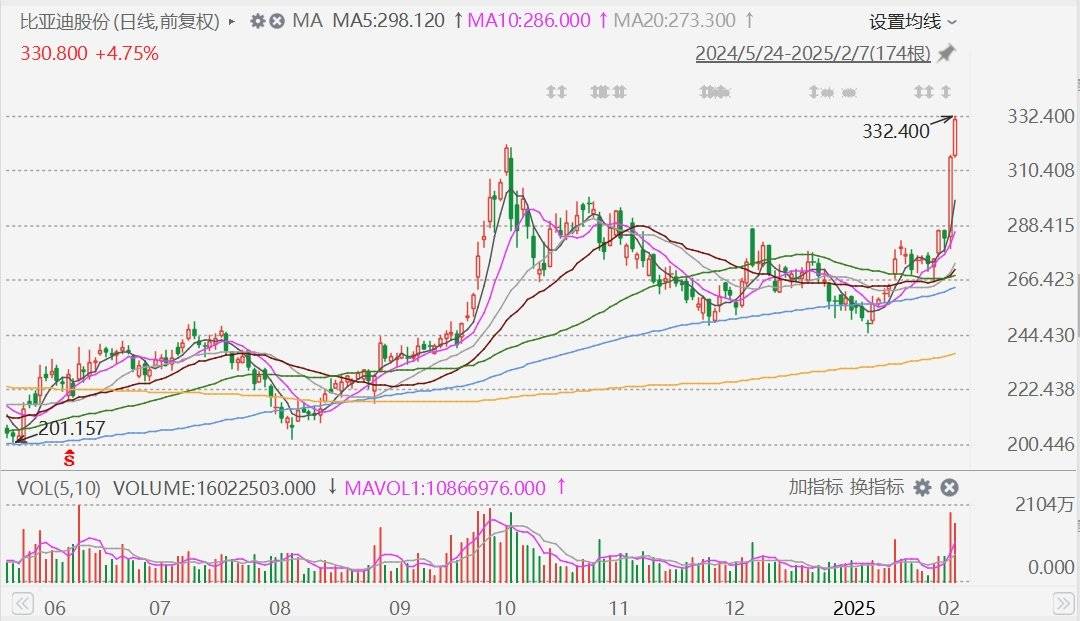Close the VOL indicator panel
This screenshot has width=1080, height=621.
click(x=949, y=488)
